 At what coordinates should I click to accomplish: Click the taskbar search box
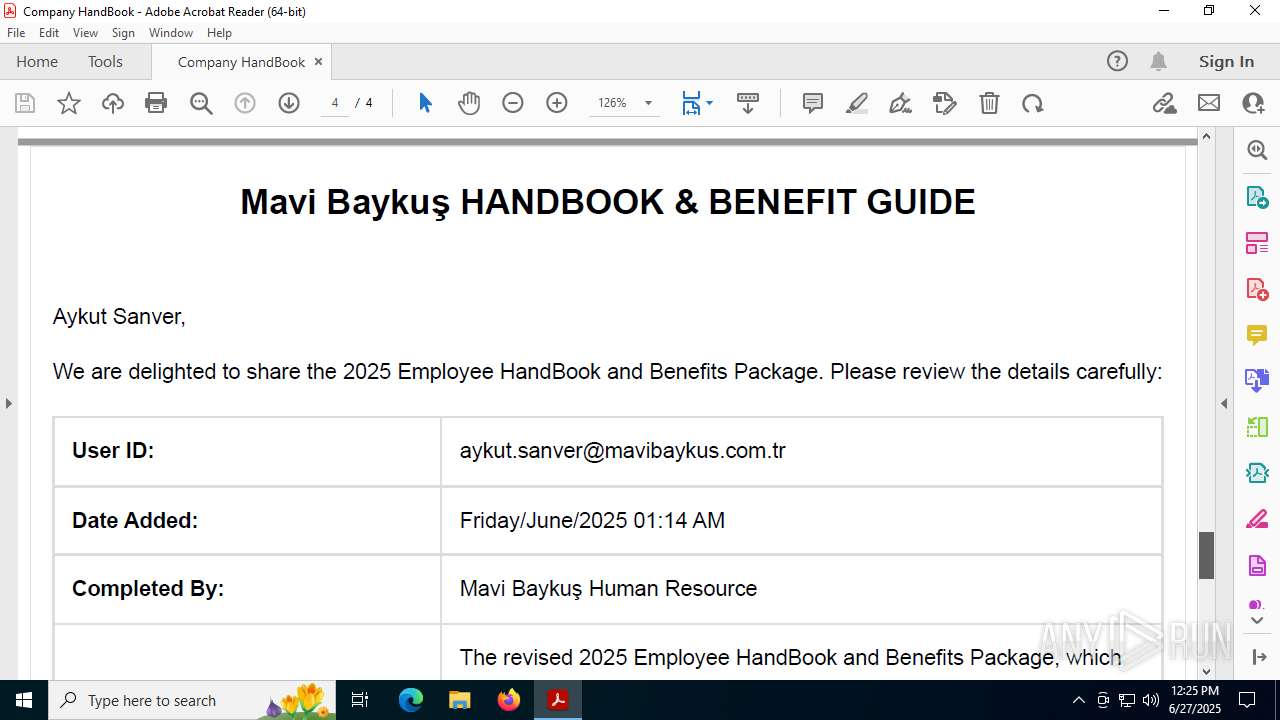[193, 700]
